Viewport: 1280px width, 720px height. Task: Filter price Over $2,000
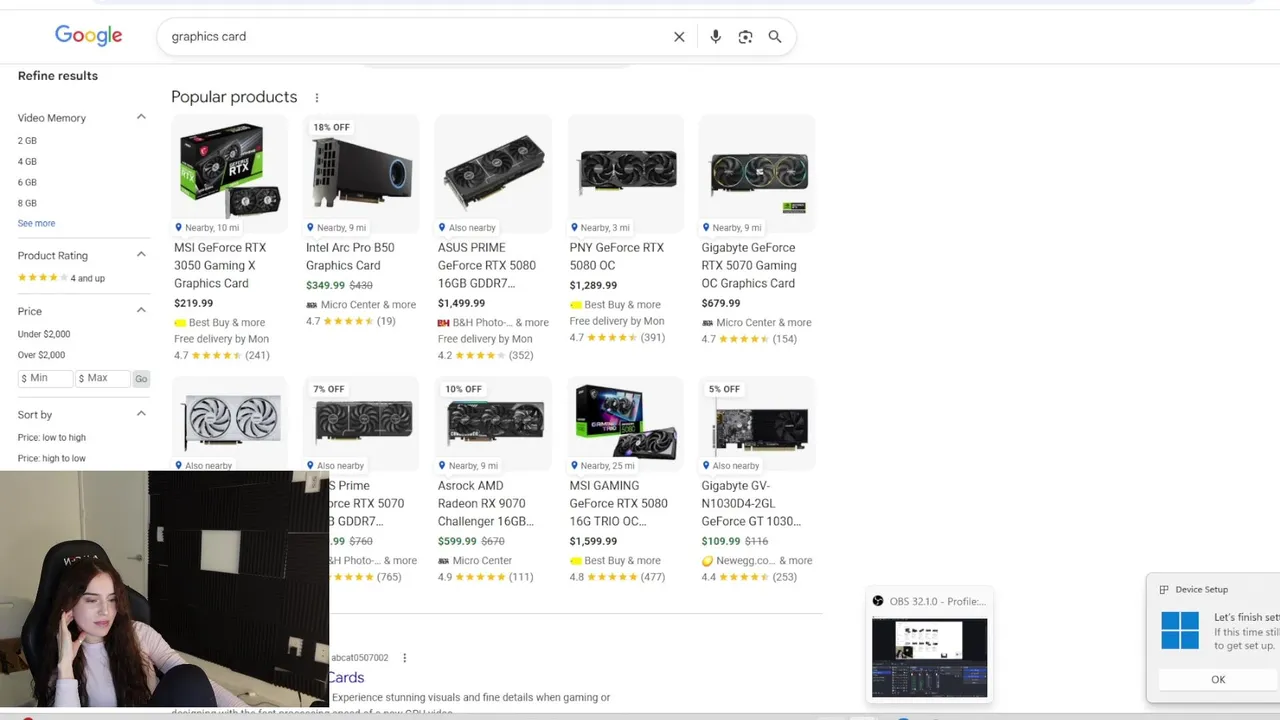click(x=41, y=355)
